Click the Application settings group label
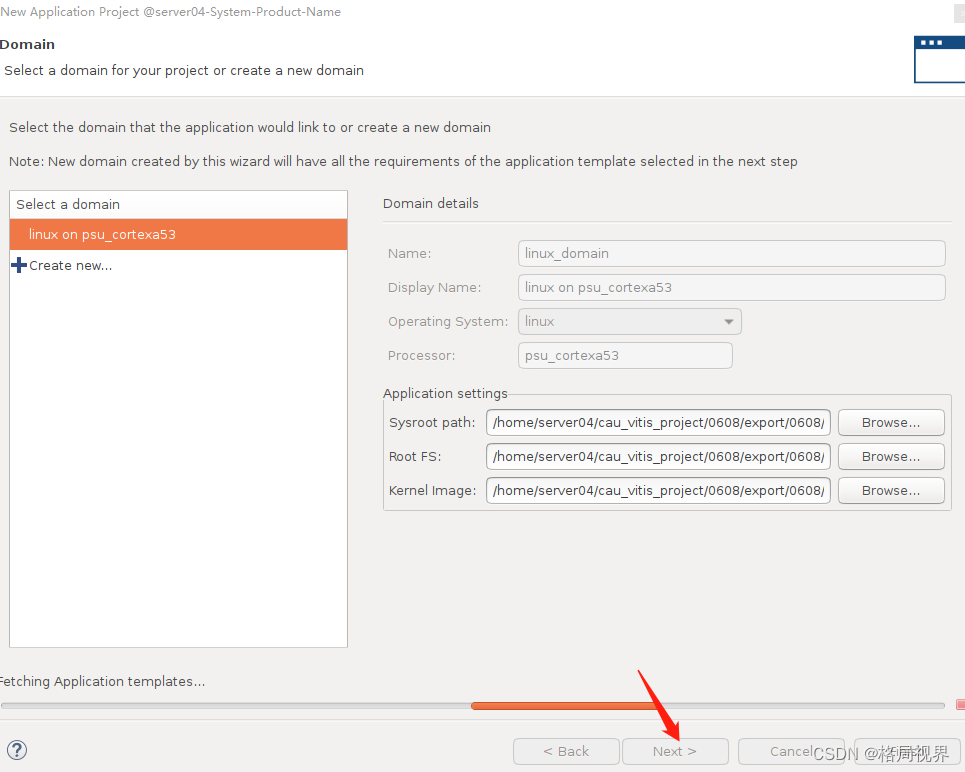This screenshot has height=772, width=965. click(445, 393)
